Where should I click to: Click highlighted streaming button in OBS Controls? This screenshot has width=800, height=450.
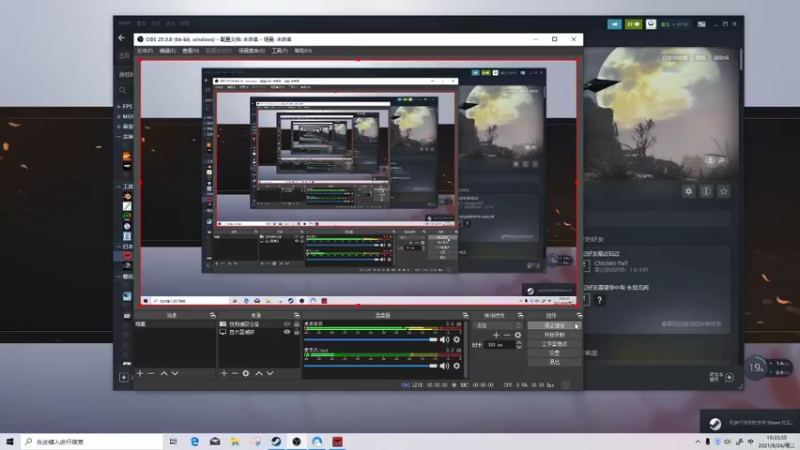(554, 326)
